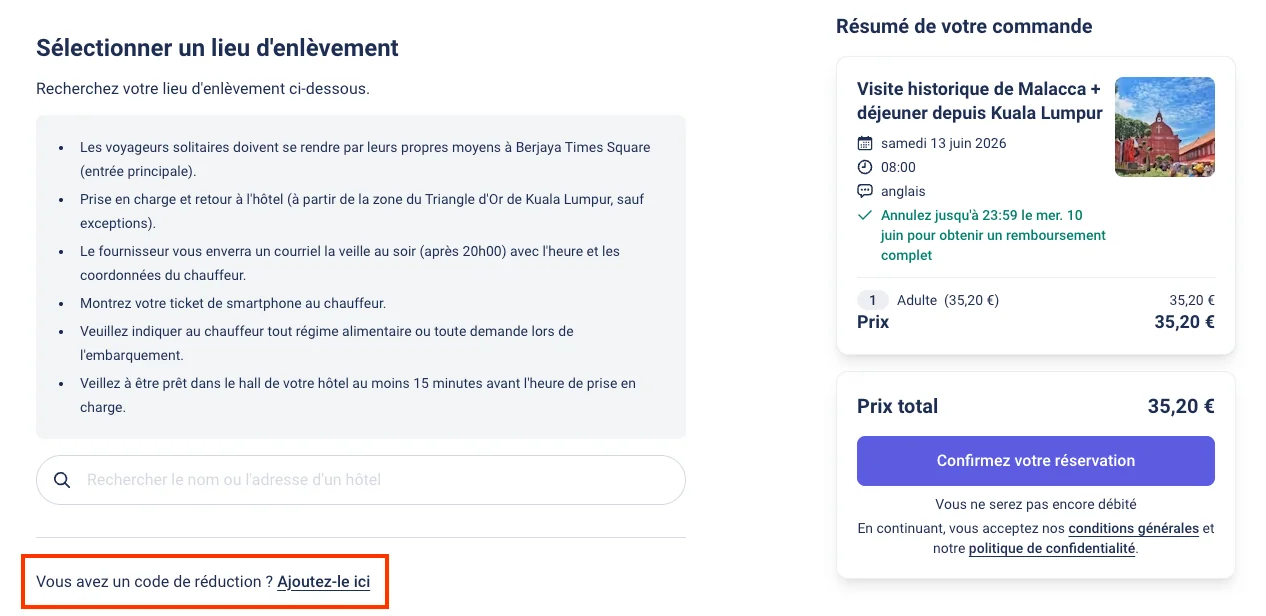This screenshot has width=1266, height=616.
Task: Click the search magnifier icon in hotel field
Action: [x=62, y=480]
